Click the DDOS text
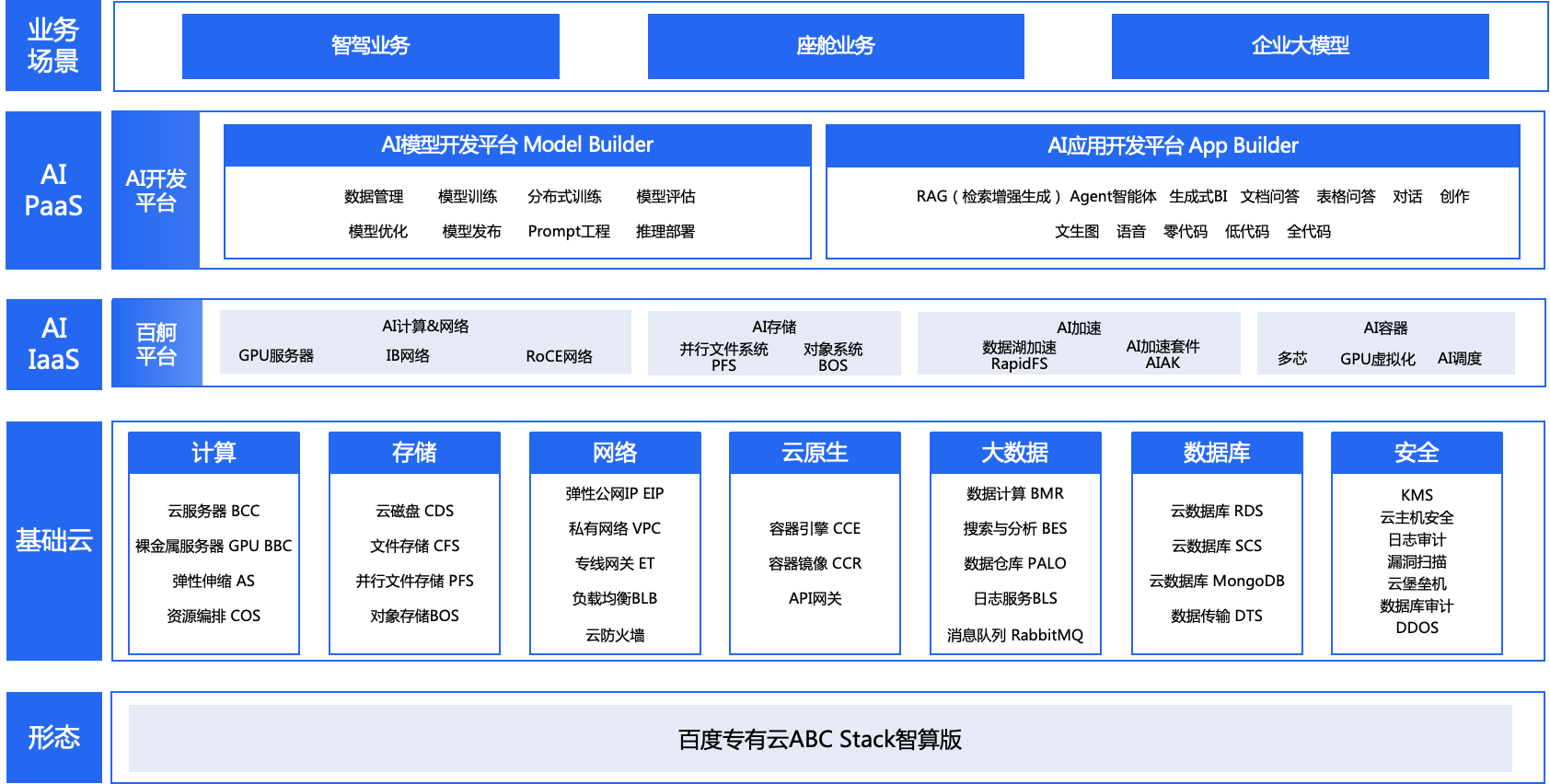The image size is (1550, 784). coord(1417,628)
